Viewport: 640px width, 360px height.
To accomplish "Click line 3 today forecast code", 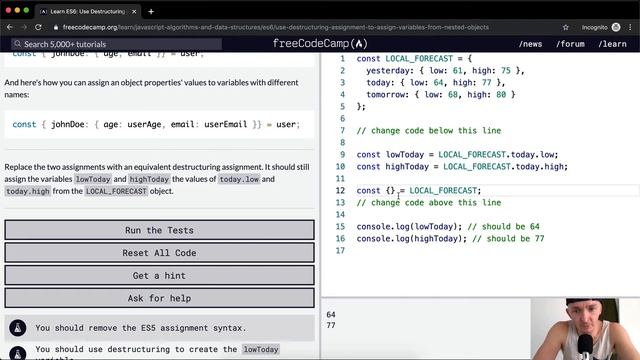I will pyautogui.click(x=436, y=82).
